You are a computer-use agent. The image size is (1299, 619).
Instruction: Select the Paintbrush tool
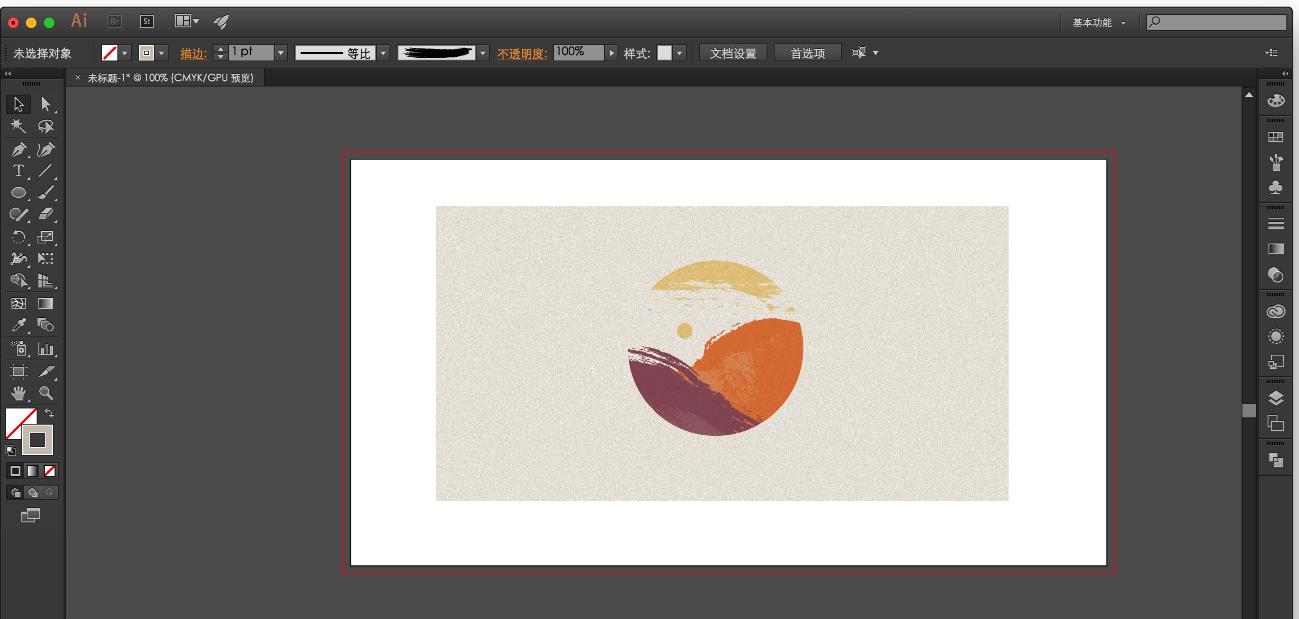[46, 192]
